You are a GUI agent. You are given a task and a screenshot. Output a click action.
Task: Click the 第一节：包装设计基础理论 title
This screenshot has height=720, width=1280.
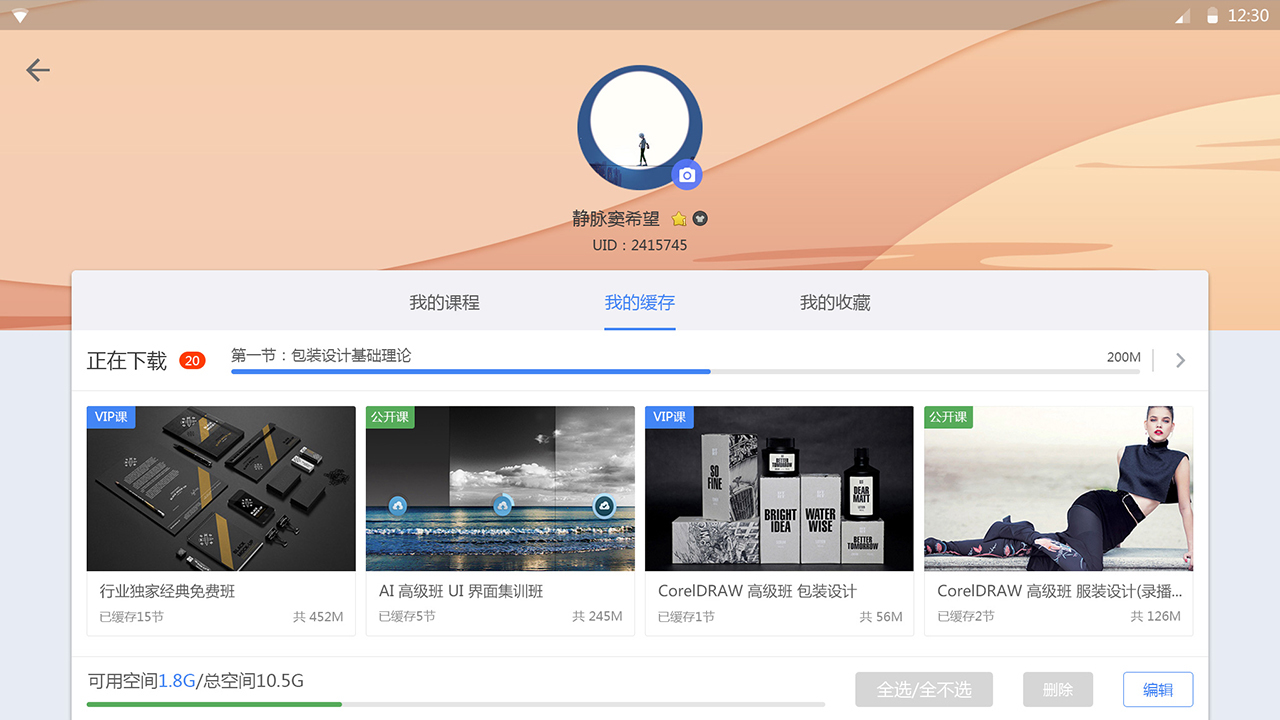321,355
